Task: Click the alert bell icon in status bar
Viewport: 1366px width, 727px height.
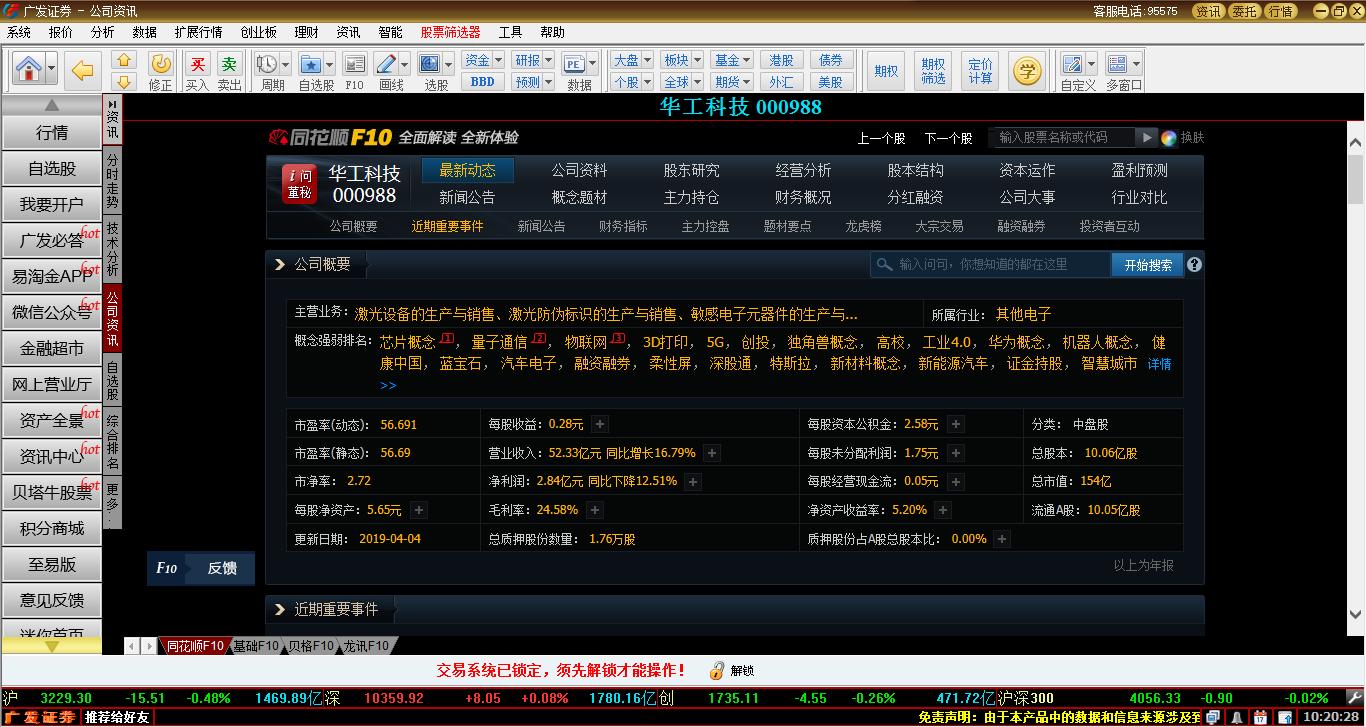Action: pyautogui.click(x=1235, y=716)
